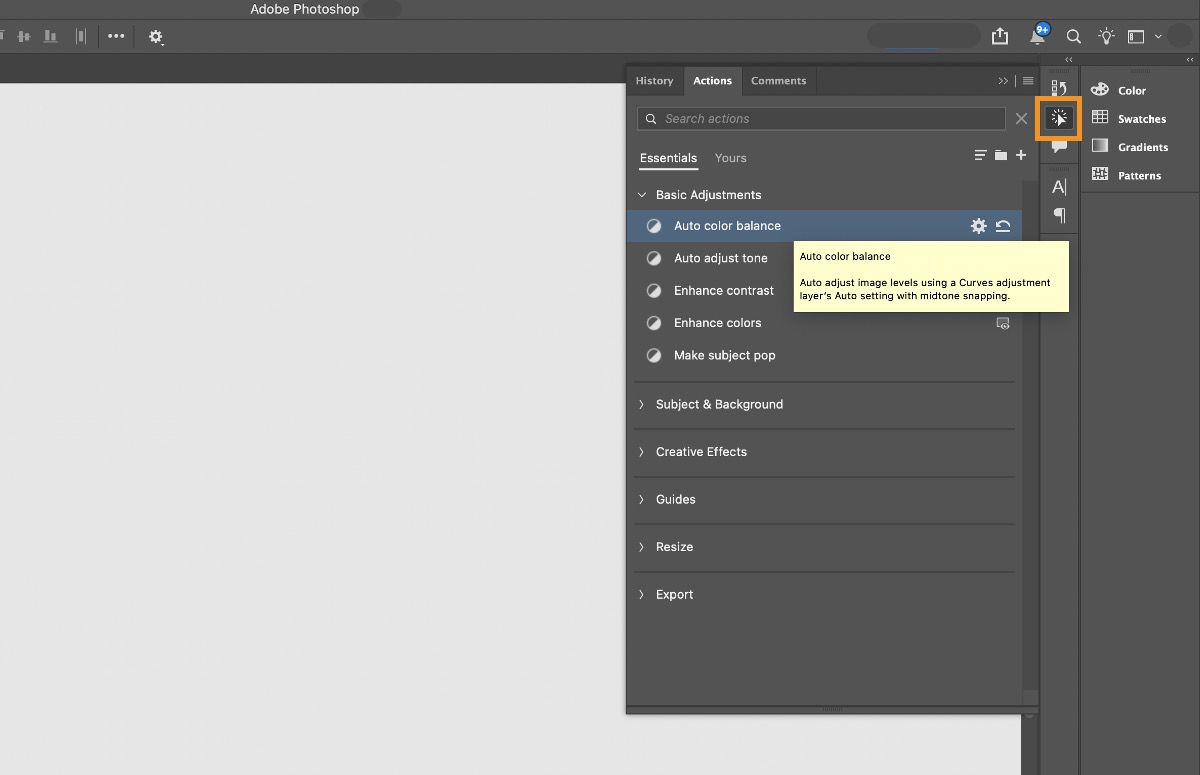Viewport: 1200px width, 775px height.
Task: Open the Character panel icon
Action: (1059, 187)
